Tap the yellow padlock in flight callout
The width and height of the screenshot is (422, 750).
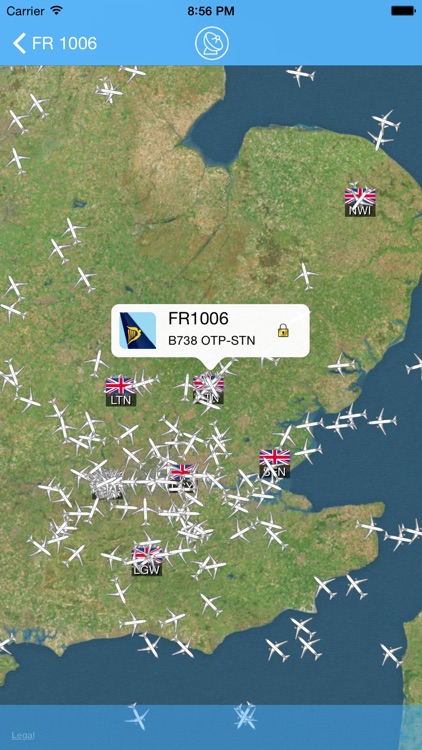tap(283, 330)
